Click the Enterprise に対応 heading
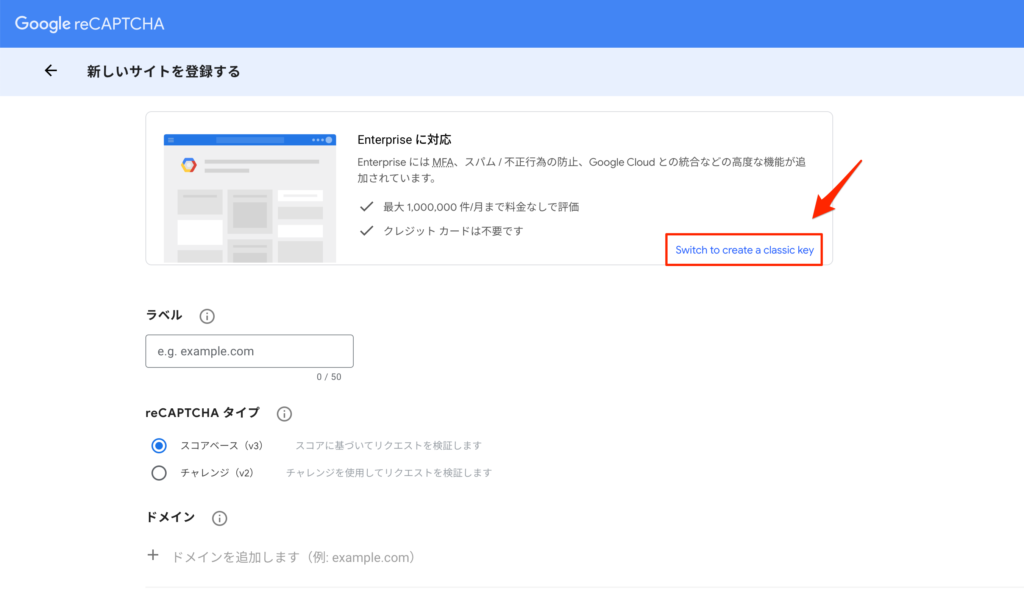Viewport: 1024px width, 610px height. click(405, 140)
